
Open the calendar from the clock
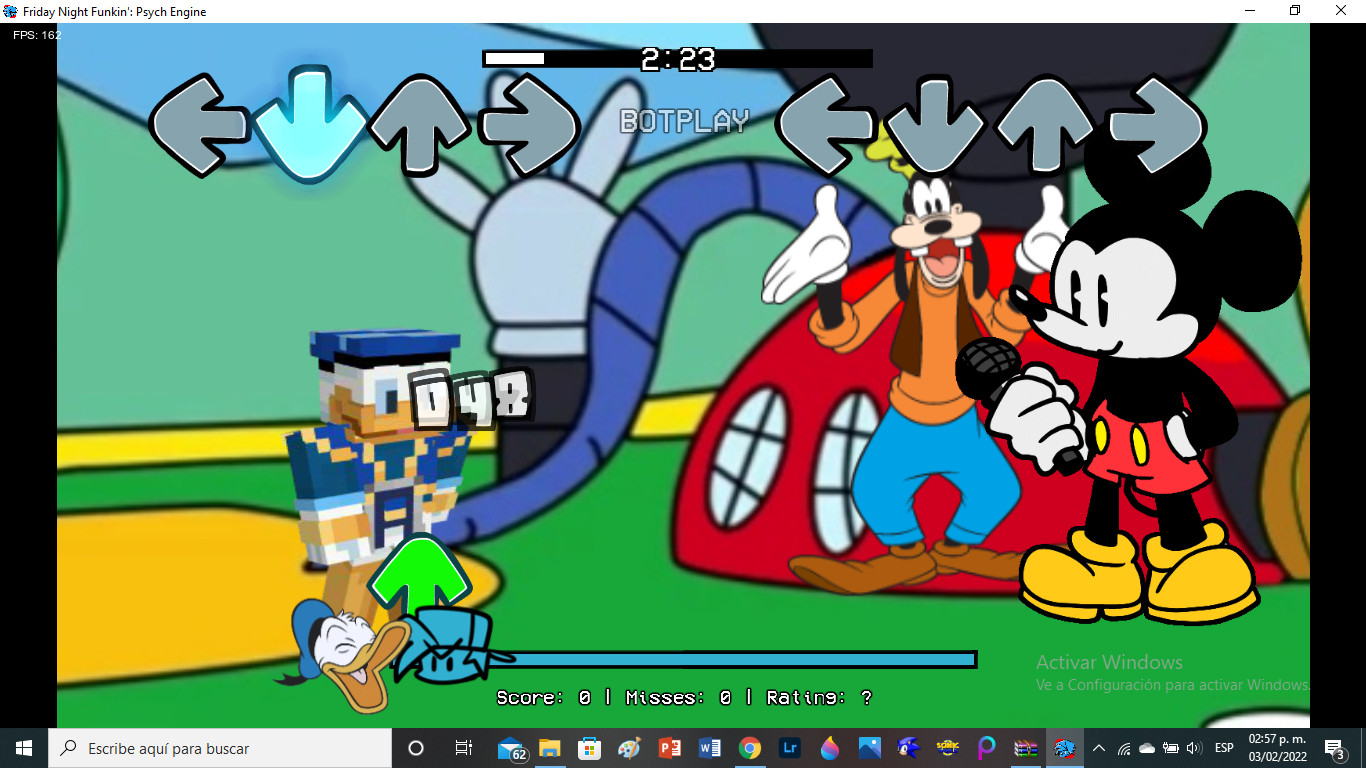[1276, 748]
